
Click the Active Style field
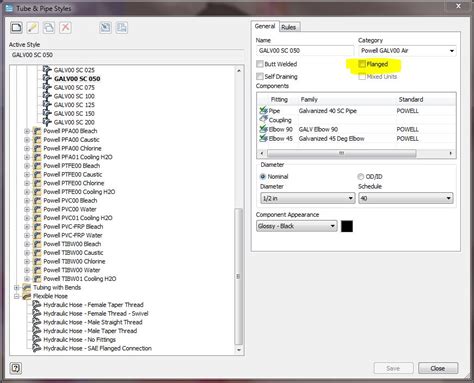tap(127, 55)
